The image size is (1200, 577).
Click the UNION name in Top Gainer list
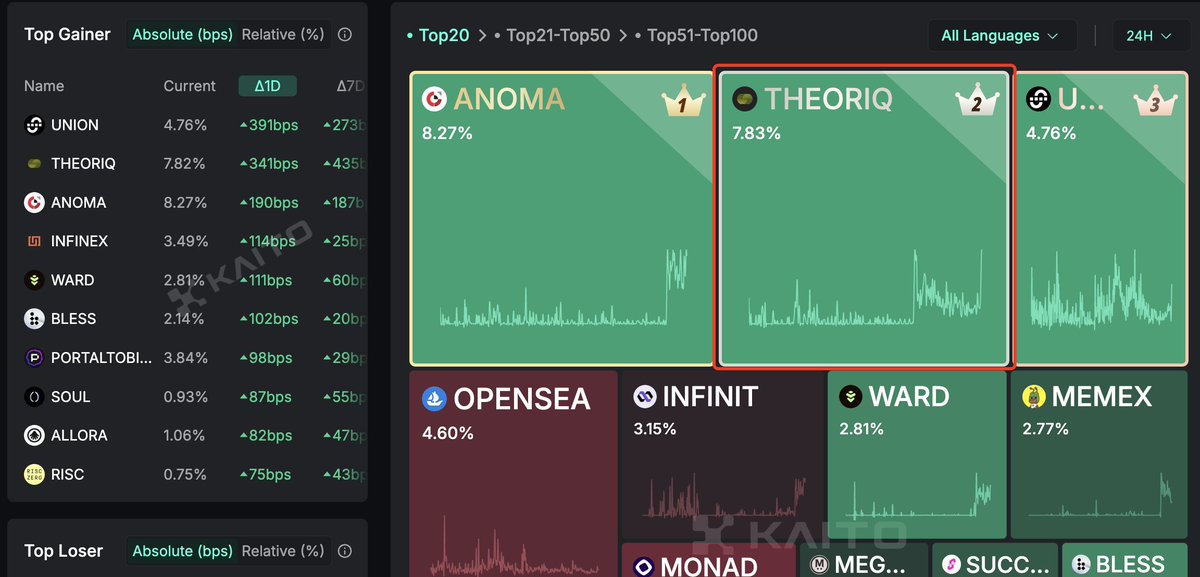(x=75, y=125)
